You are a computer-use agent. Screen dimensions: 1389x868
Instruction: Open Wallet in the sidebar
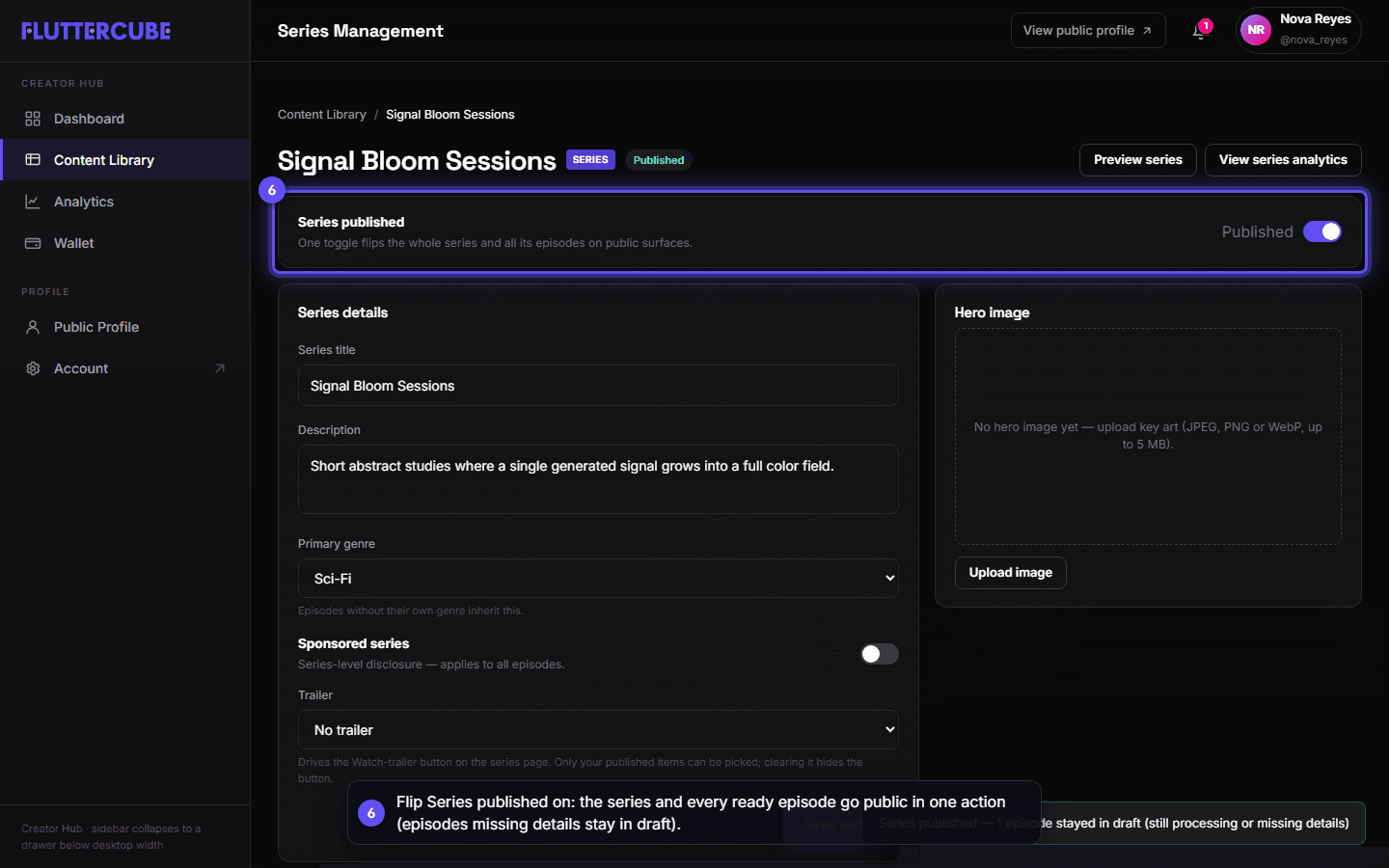point(125,243)
